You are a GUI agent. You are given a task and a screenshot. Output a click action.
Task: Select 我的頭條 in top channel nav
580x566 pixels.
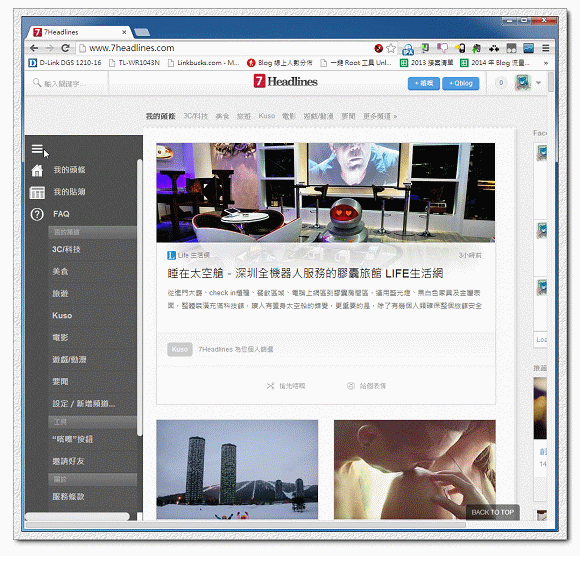[161, 116]
